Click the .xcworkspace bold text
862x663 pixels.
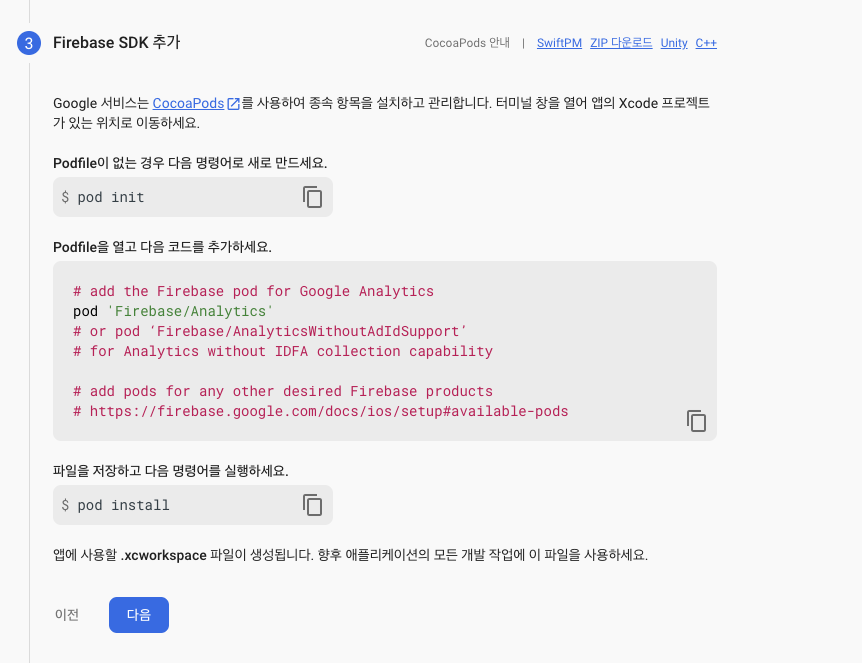point(164,555)
